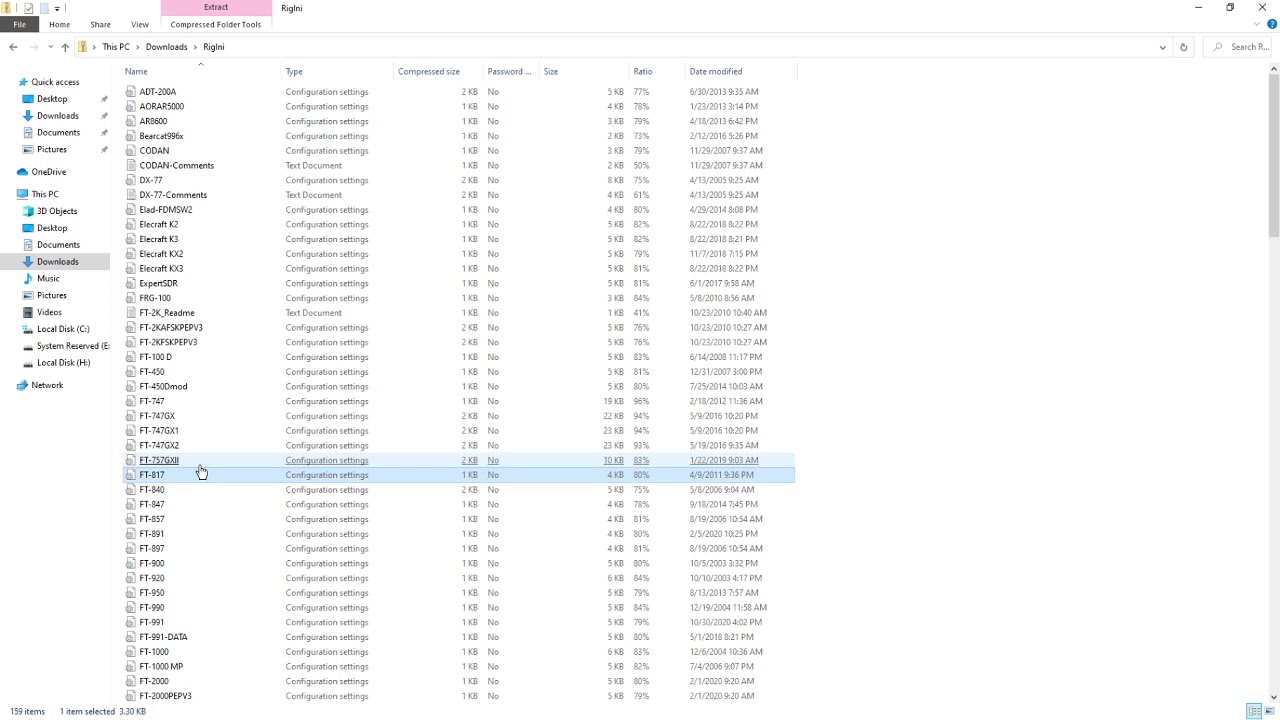The height and width of the screenshot is (720, 1280).
Task: Open the File menu
Action: point(19,24)
